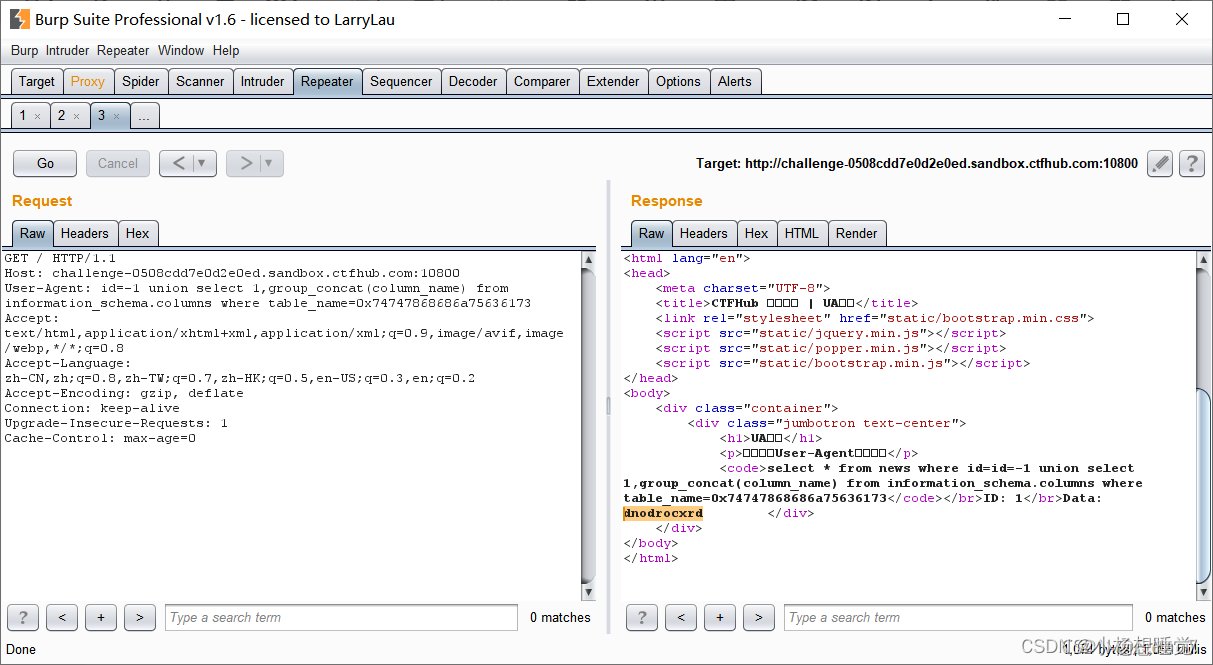Select Repeater sub-tab 1
Screen dimensions: 1213x665
pos(23,116)
